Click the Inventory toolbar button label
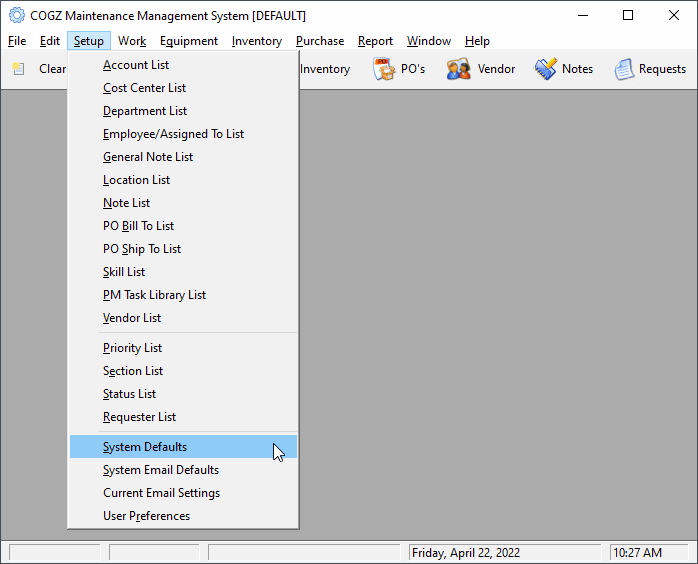 (x=325, y=69)
